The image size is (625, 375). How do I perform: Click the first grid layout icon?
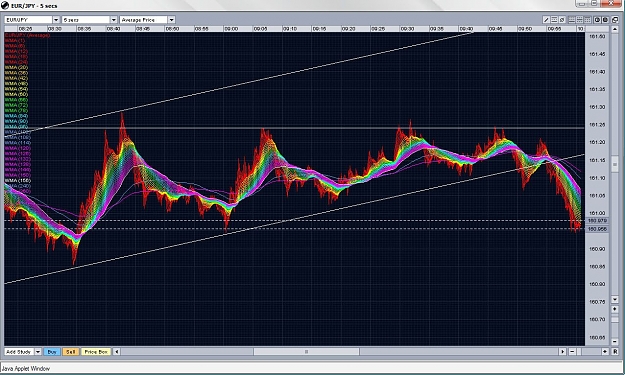coord(572,20)
